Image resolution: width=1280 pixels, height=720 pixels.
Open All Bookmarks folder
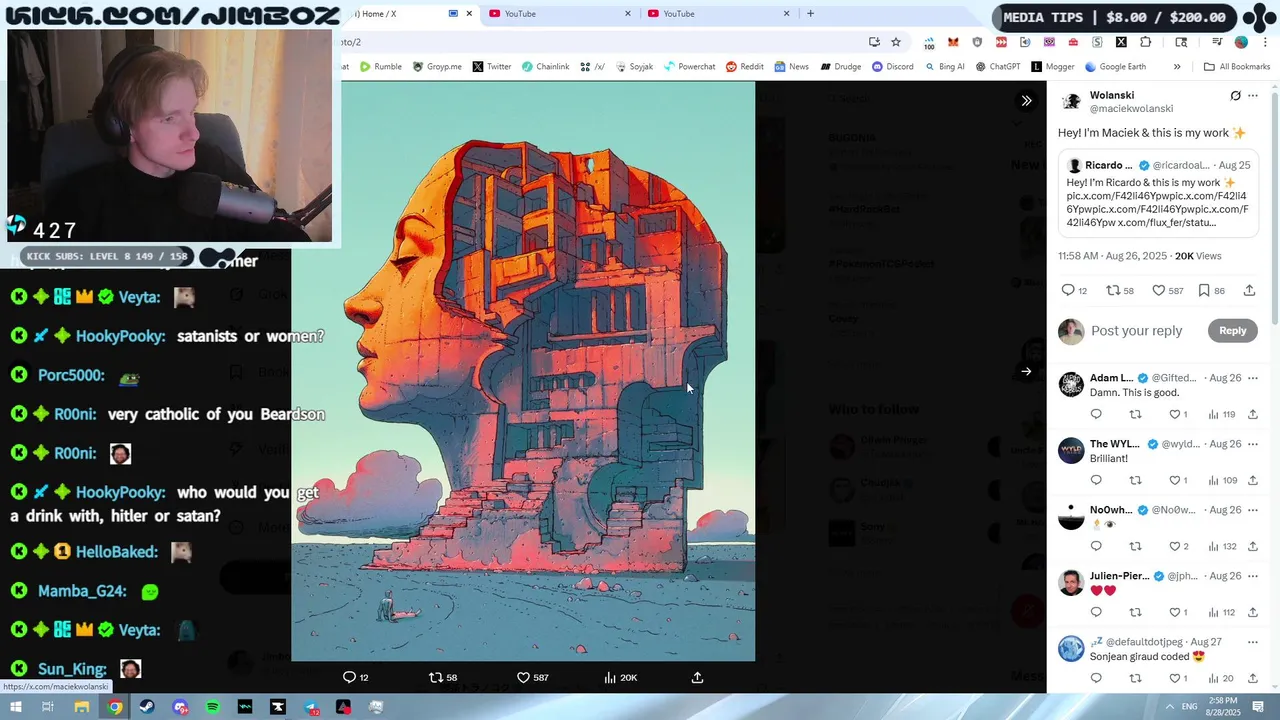pyautogui.click(x=1237, y=67)
